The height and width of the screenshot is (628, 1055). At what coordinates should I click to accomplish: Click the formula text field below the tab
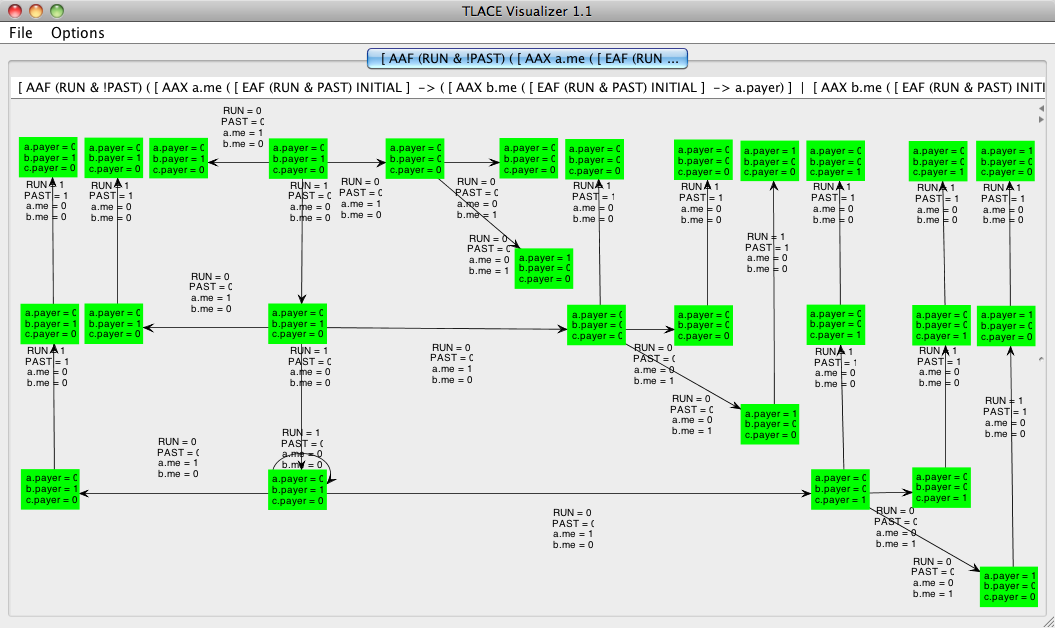pyautogui.click(x=520, y=87)
